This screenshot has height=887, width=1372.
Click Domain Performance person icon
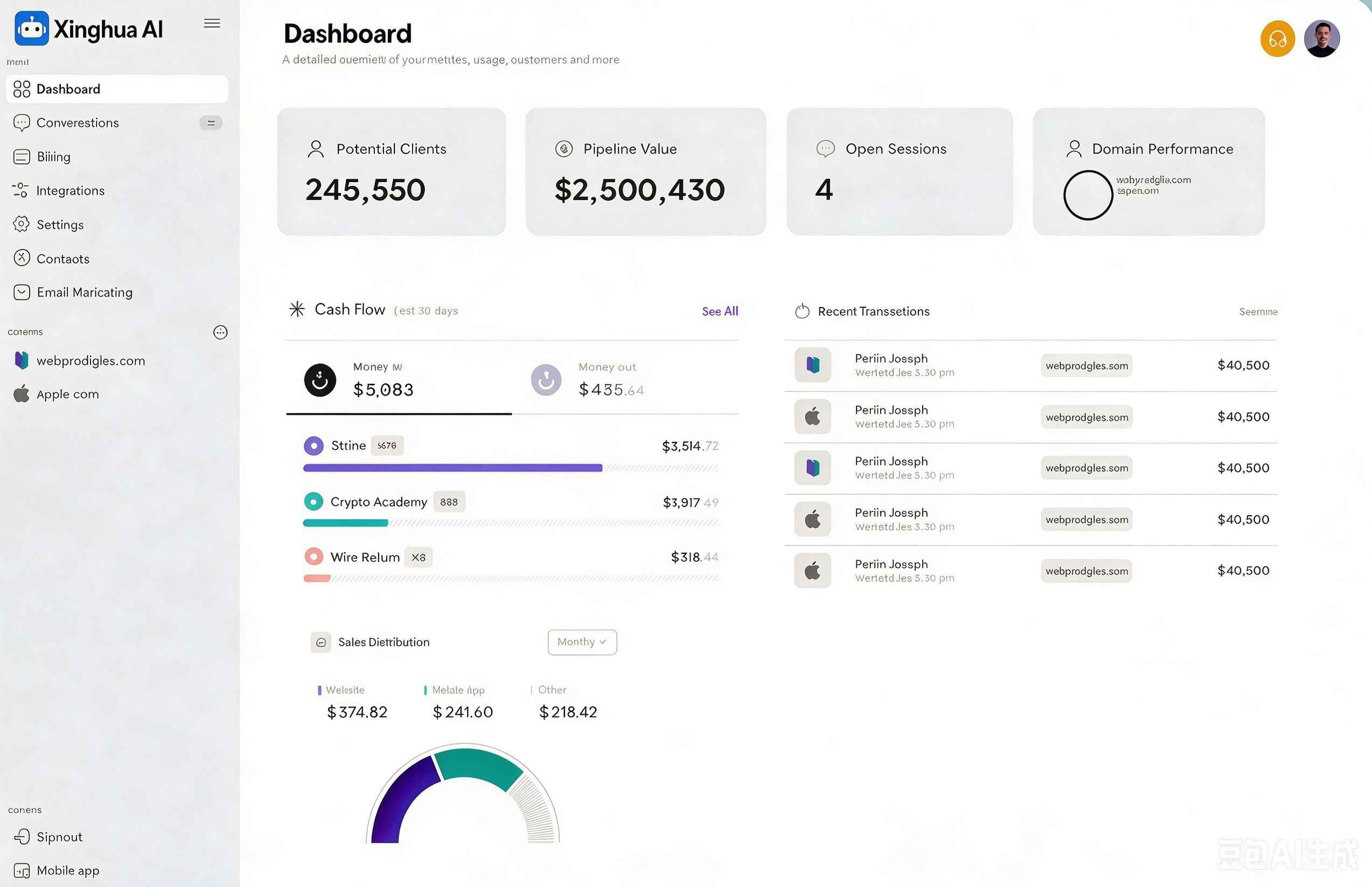1073,149
